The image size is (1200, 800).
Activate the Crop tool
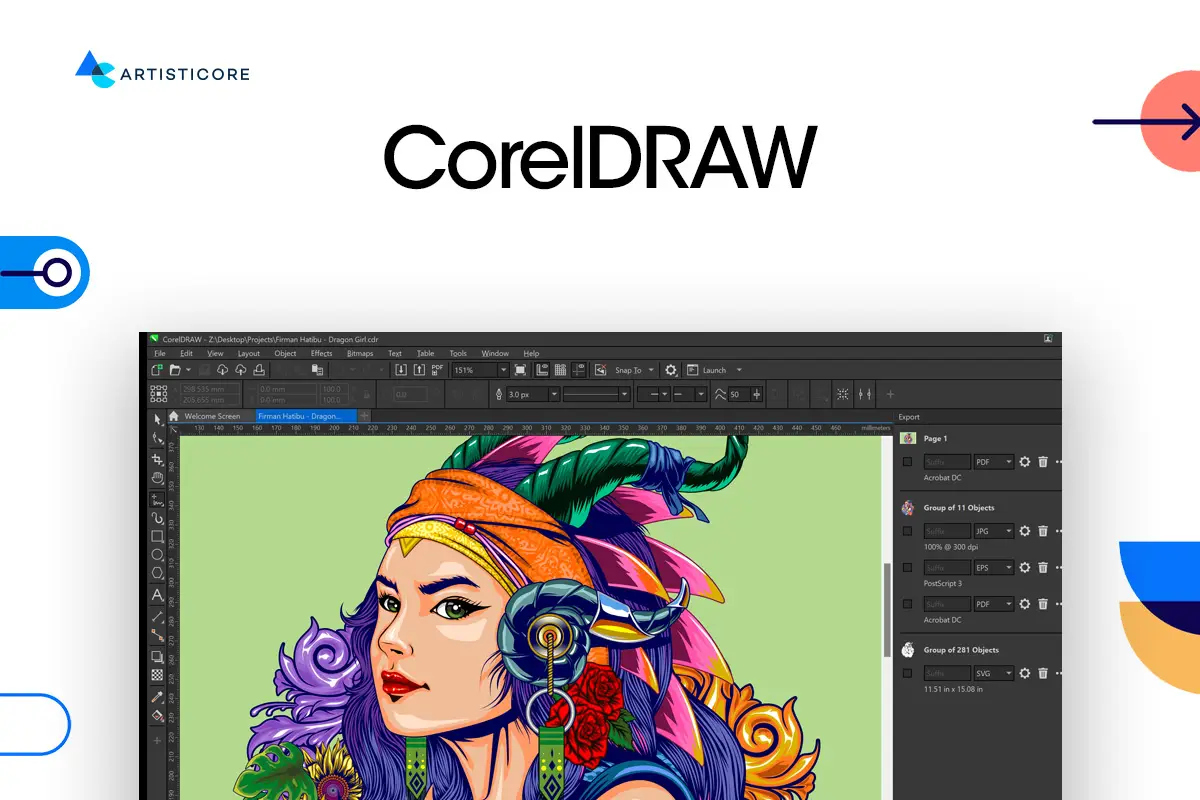pos(156,459)
